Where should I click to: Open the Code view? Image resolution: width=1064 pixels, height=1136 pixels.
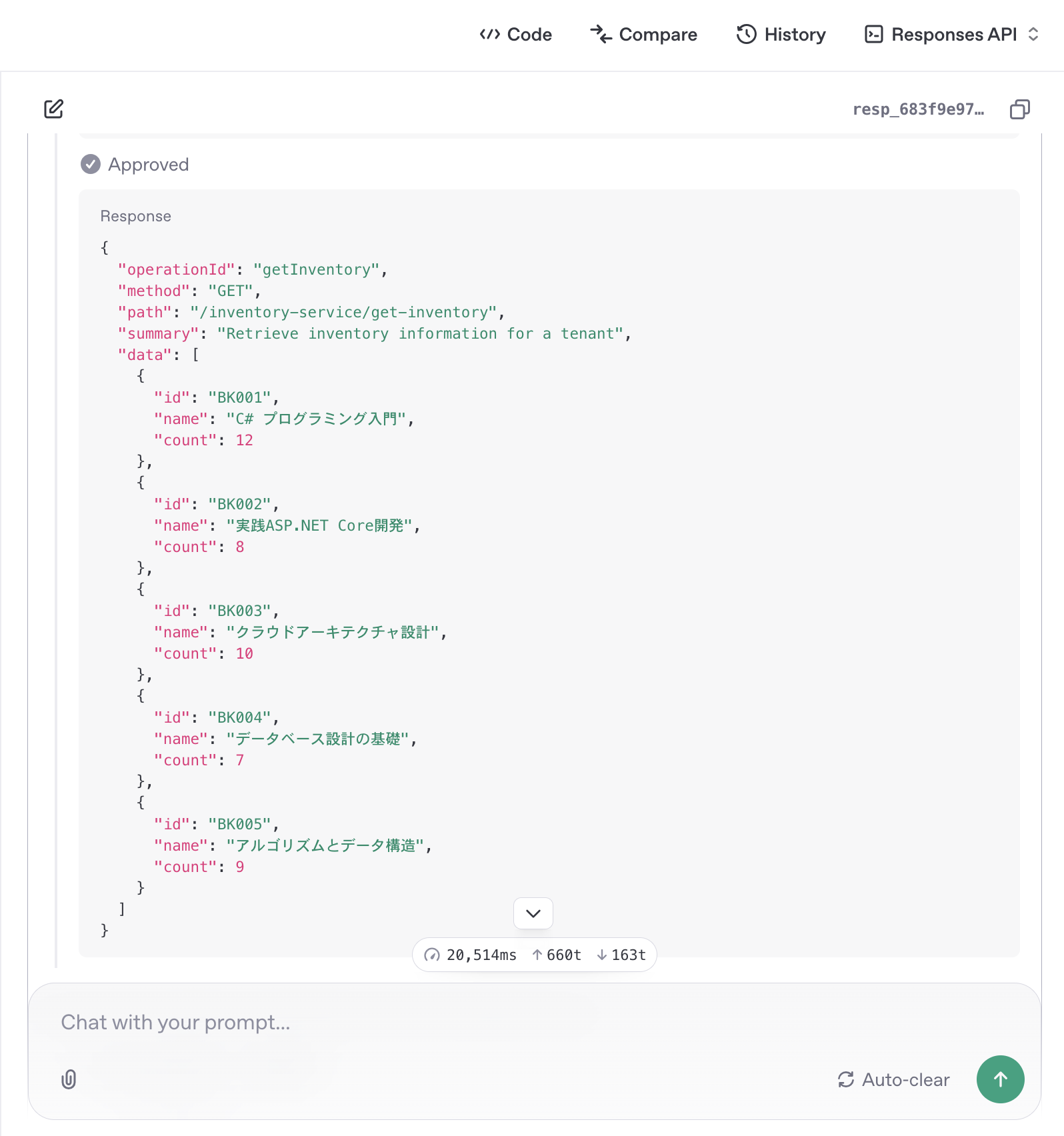pos(515,35)
